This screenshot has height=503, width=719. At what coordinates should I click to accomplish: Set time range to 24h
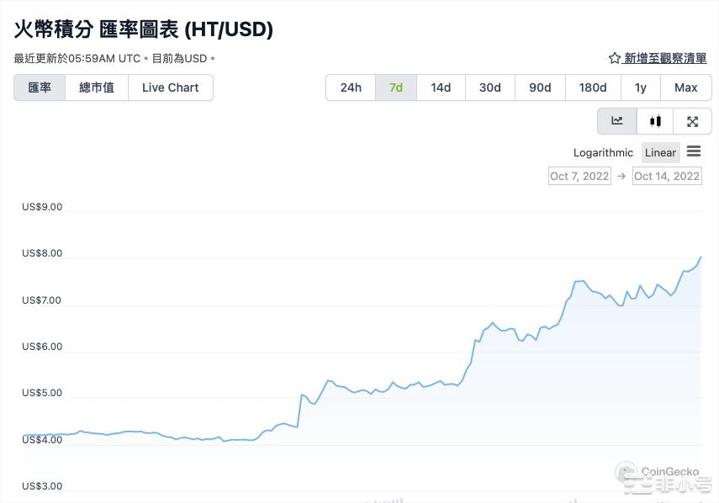tap(351, 88)
